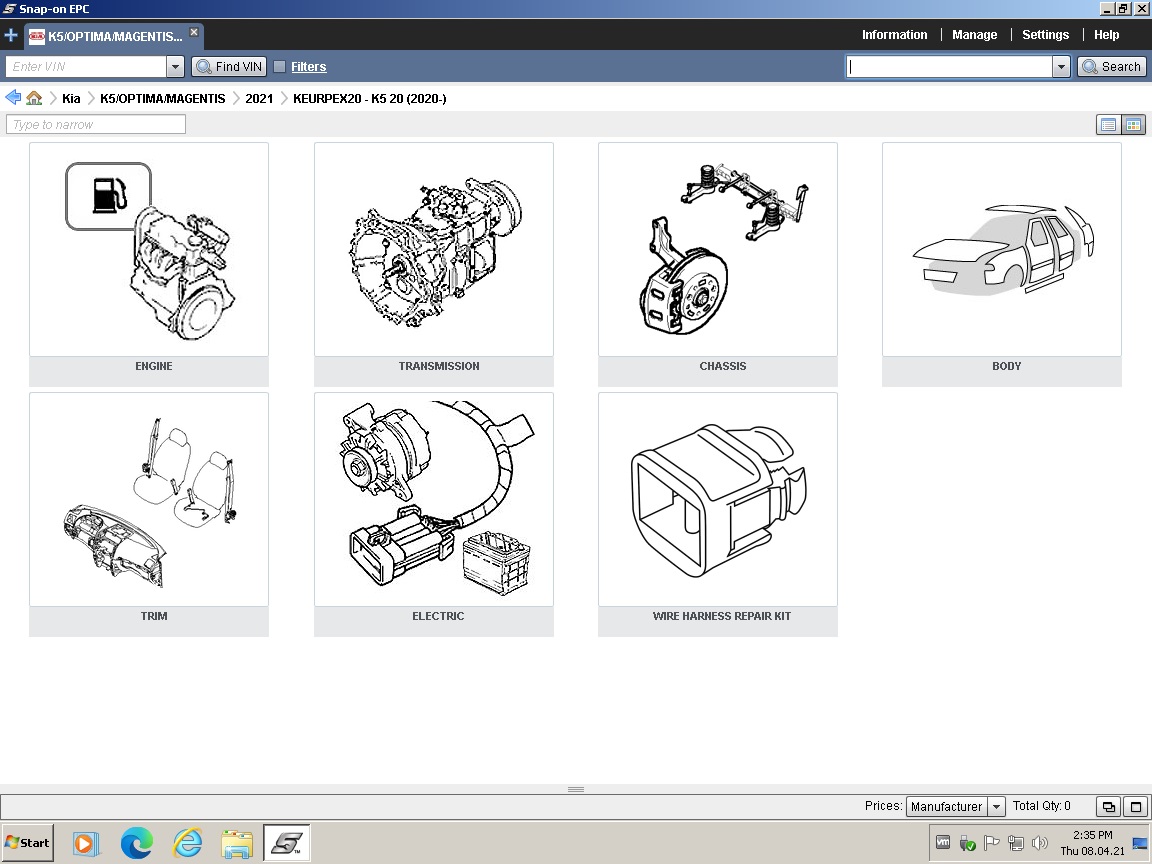The width and height of the screenshot is (1152, 864).
Task: Click the TRANSMISSION label
Action: (439, 366)
